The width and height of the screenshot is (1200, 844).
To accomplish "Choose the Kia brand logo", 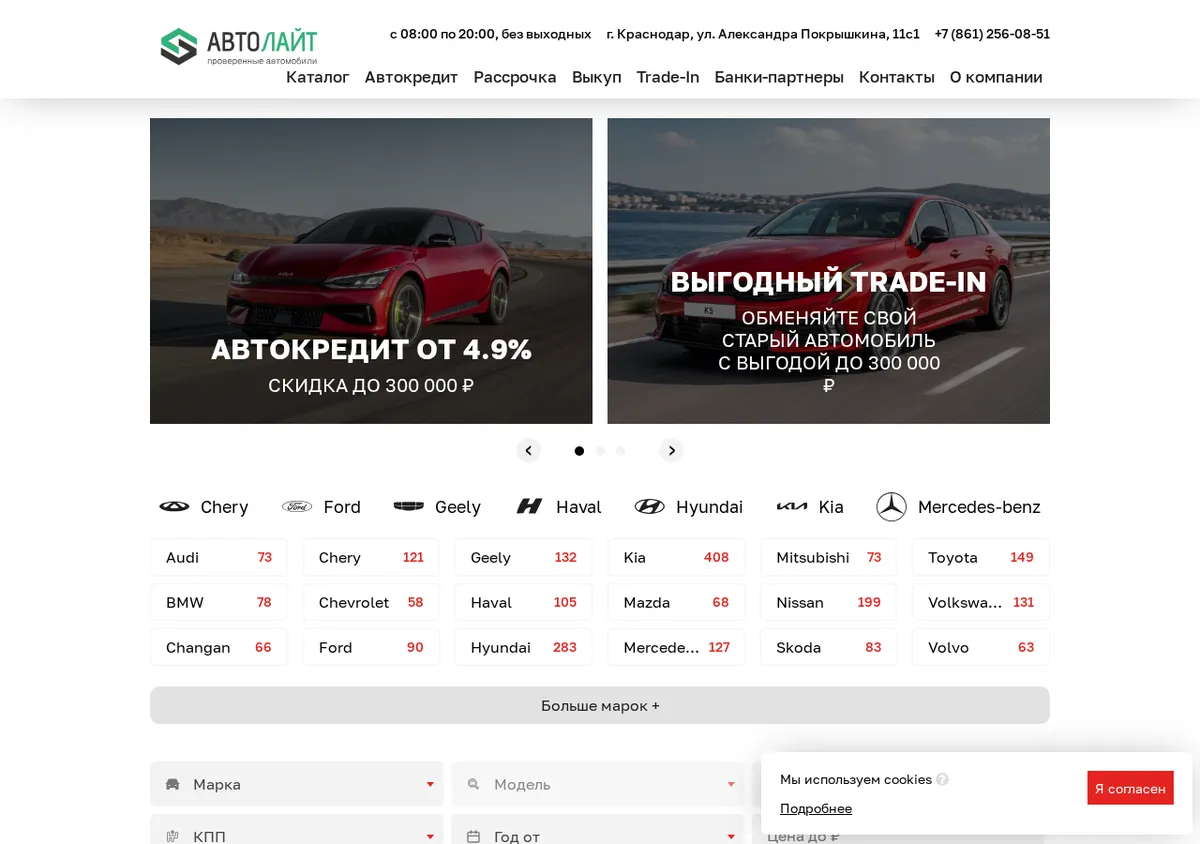I will [x=792, y=507].
